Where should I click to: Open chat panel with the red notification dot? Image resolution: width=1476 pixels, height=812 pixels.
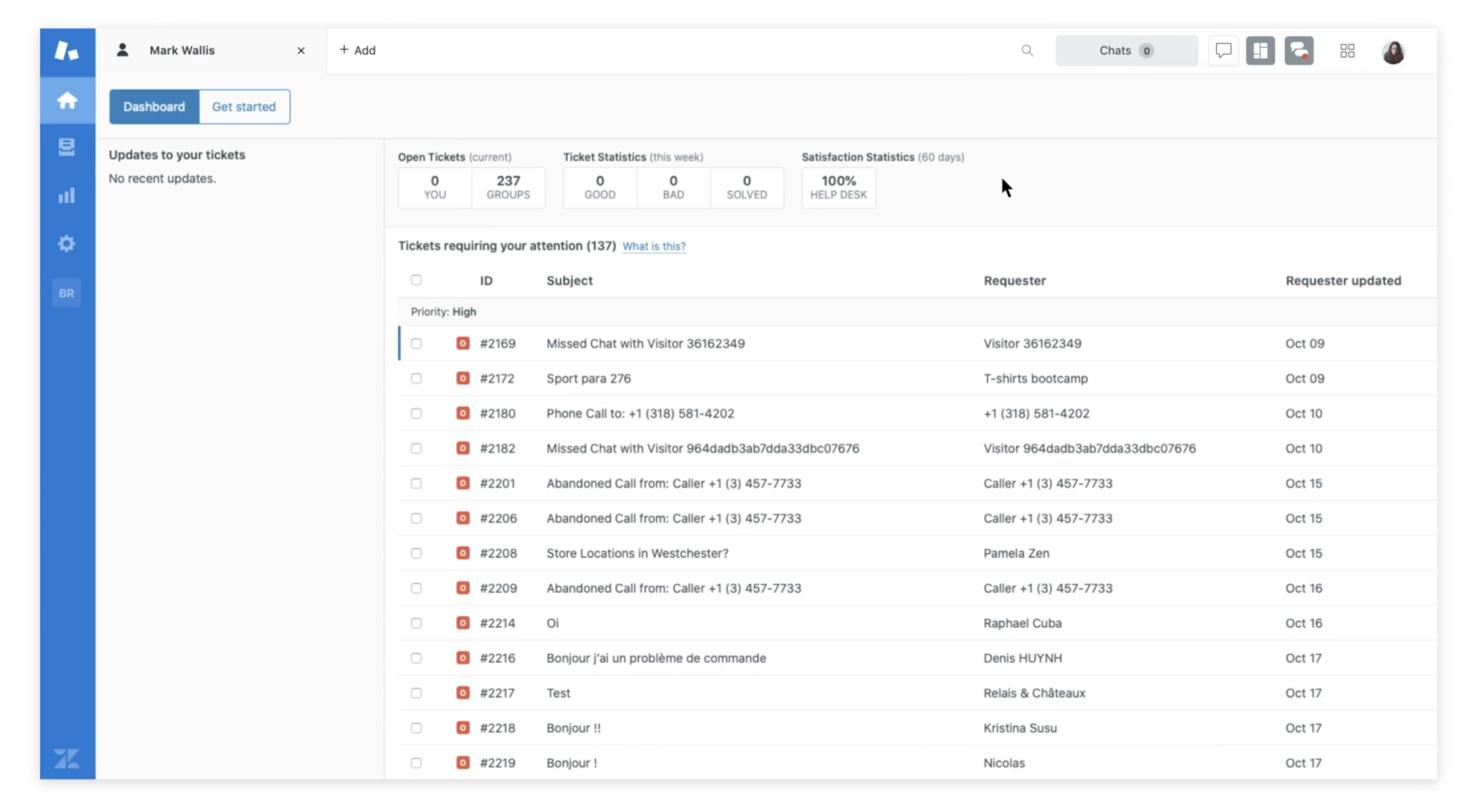click(1299, 50)
